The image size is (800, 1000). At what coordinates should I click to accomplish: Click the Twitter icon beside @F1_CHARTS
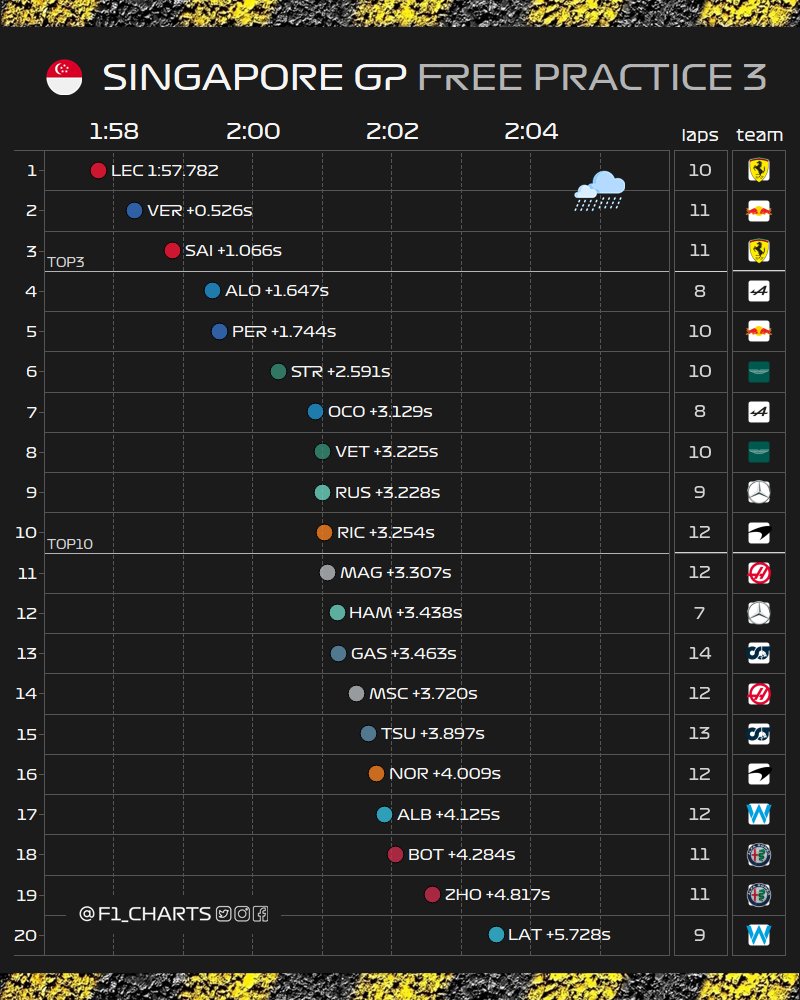coord(223,914)
